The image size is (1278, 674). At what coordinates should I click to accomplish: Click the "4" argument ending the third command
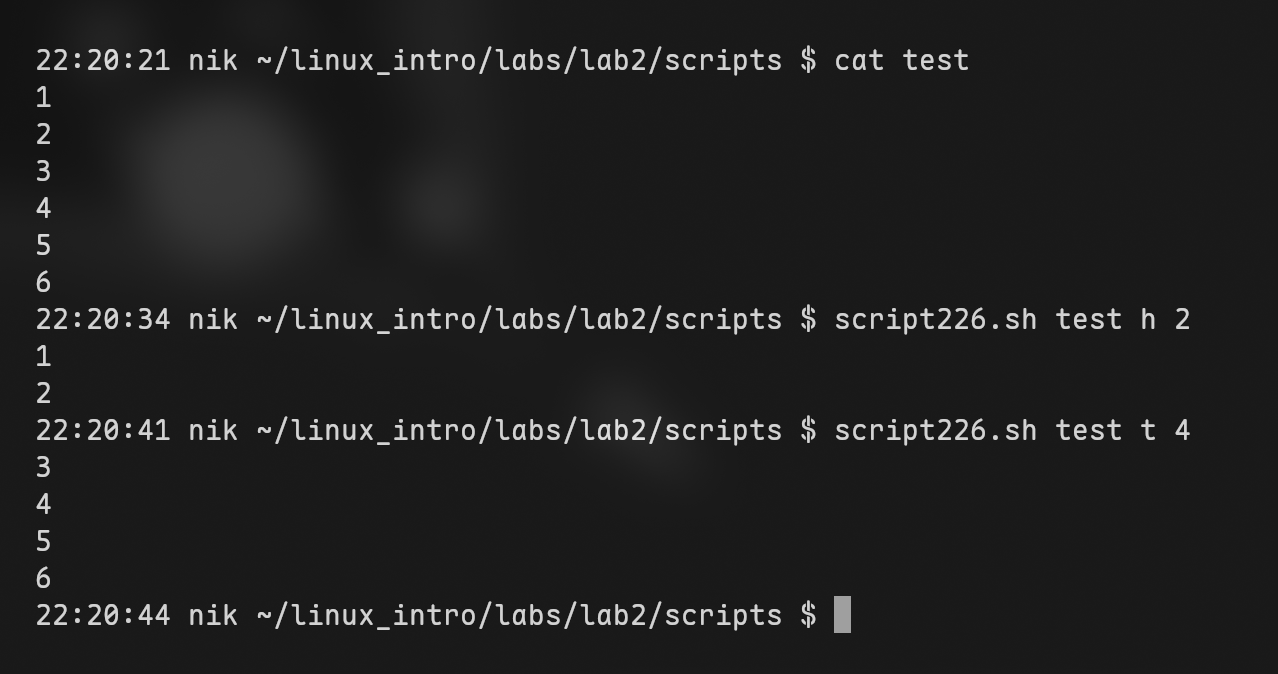pos(1182,430)
